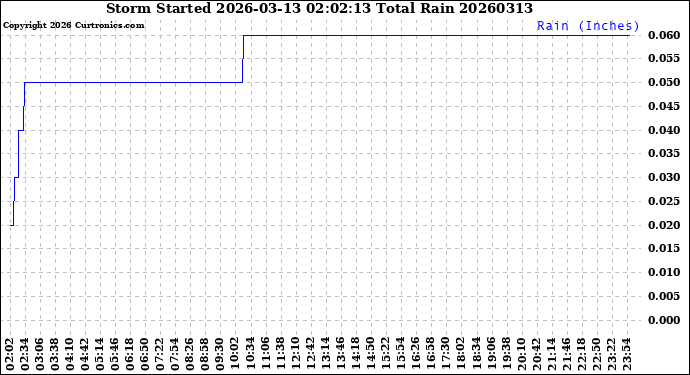Click the 05:46 time axis label
This screenshot has width=690, height=375.
(115, 354)
